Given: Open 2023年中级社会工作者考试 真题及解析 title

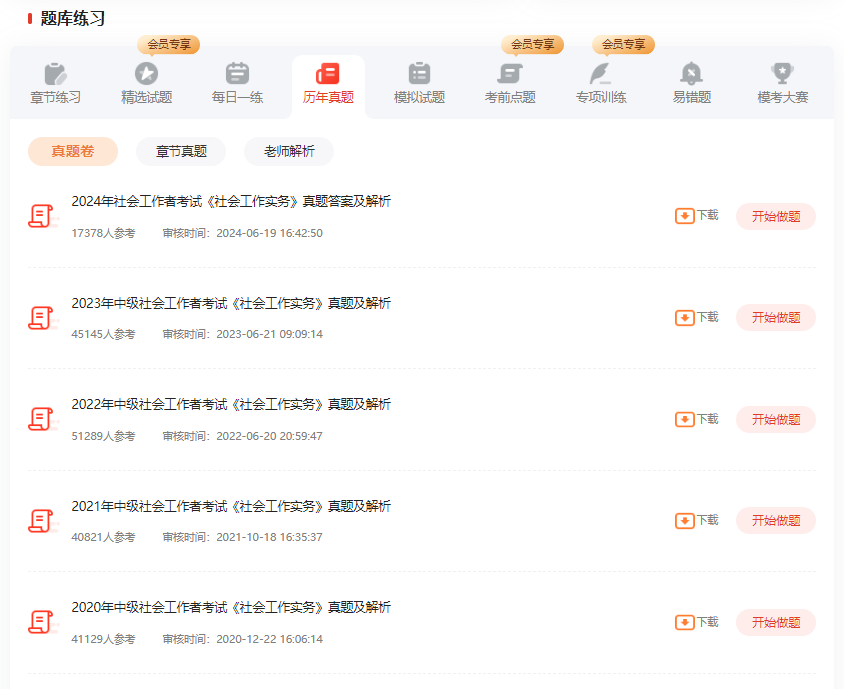Looking at the screenshot, I should click(231, 303).
